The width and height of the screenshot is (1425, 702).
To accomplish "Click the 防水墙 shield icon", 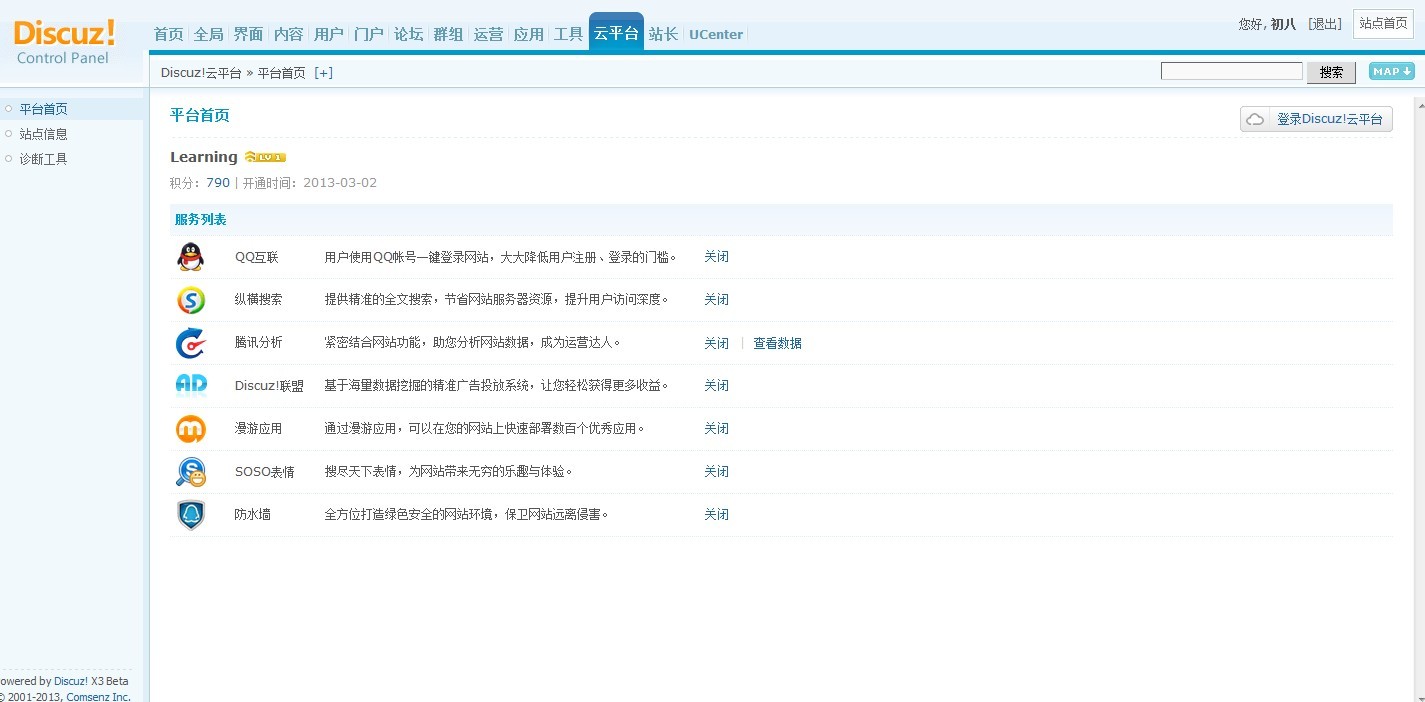I will pos(191,515).
